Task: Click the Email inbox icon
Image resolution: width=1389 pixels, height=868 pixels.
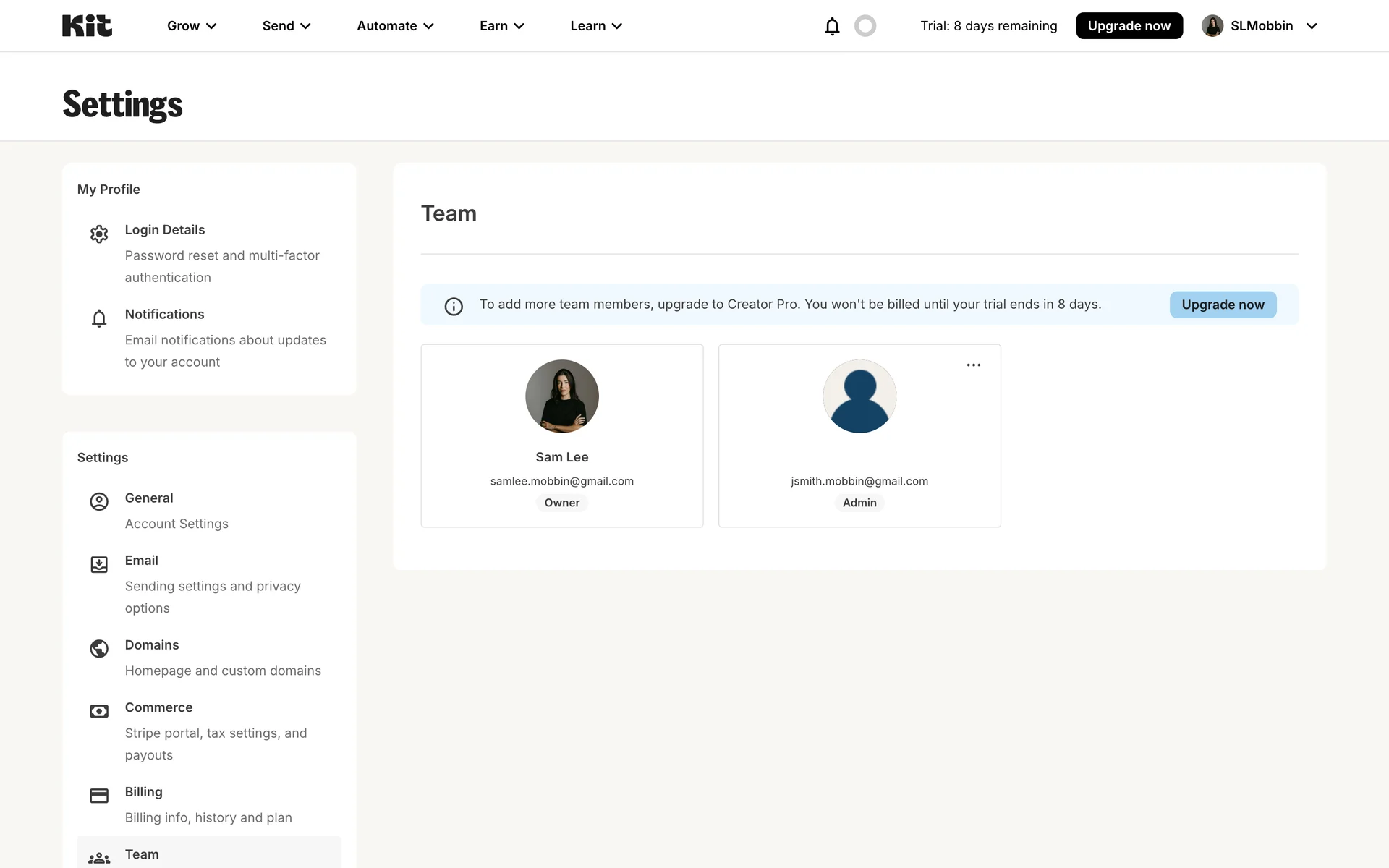Action: pos(99,564)
